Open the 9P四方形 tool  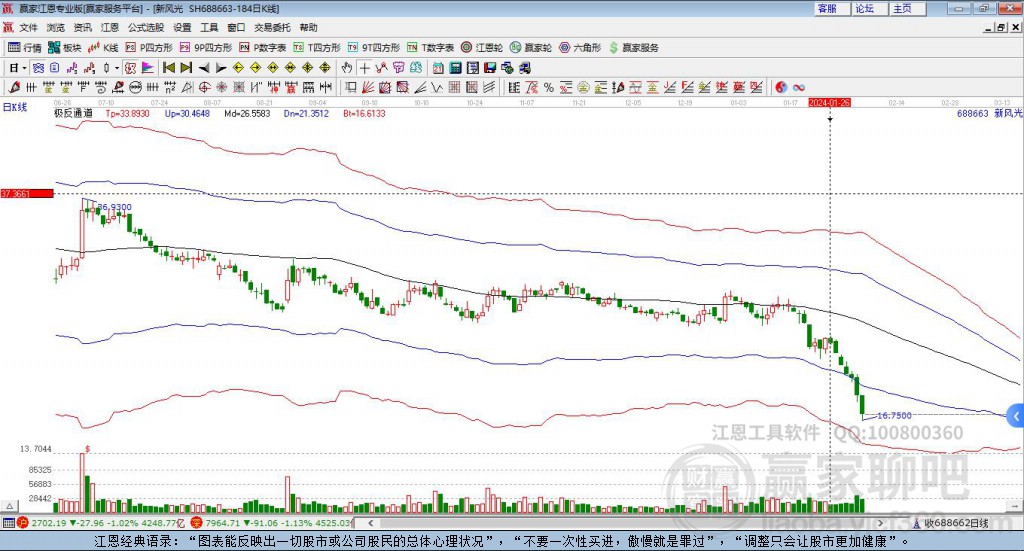click(206, 48)
